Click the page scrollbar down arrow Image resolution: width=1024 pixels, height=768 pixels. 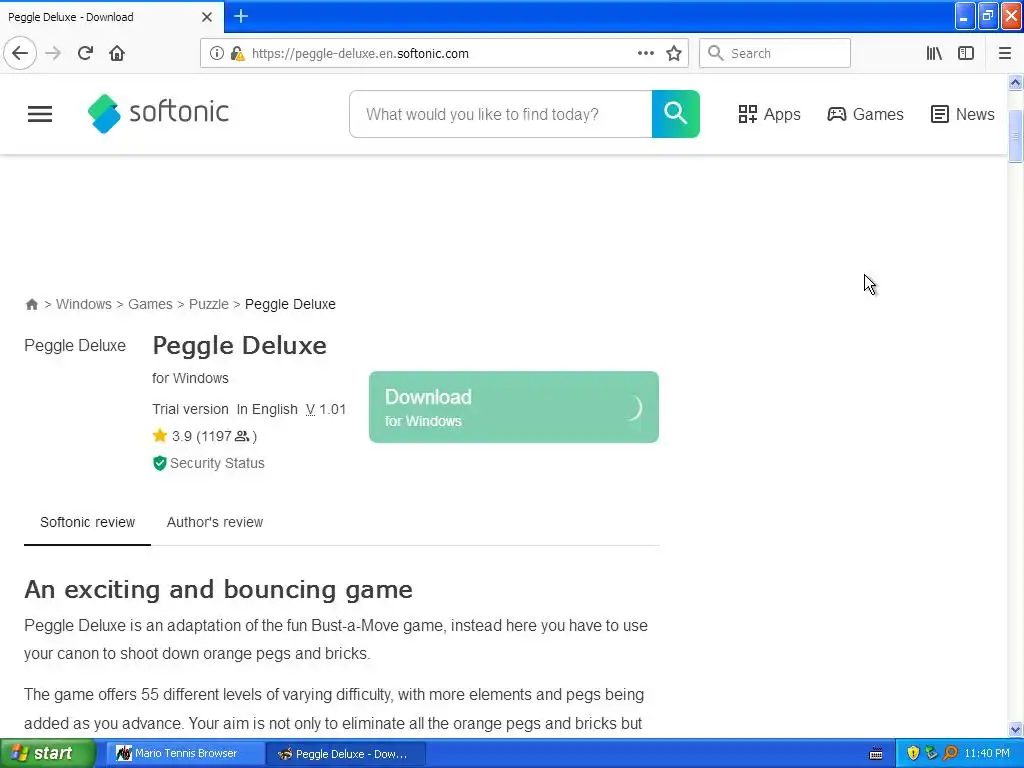[1015, 729]
